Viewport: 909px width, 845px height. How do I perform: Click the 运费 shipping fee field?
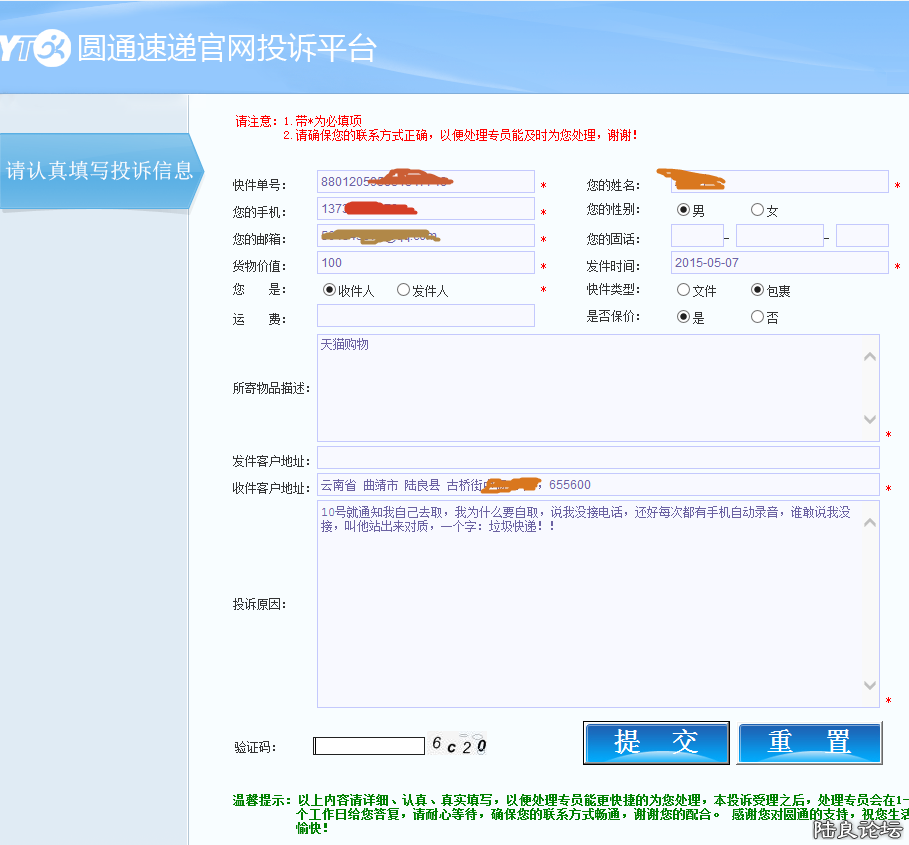tap(425, 315)
